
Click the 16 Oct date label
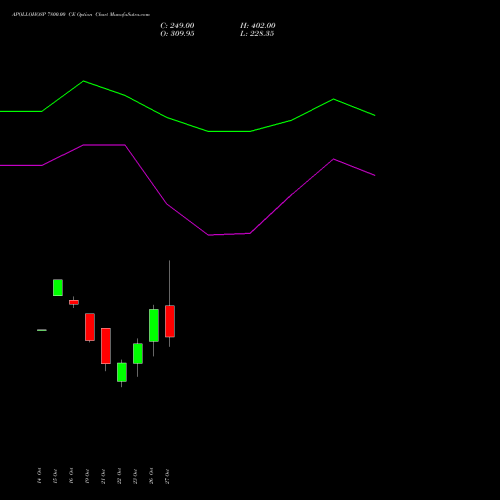(71, 476)
